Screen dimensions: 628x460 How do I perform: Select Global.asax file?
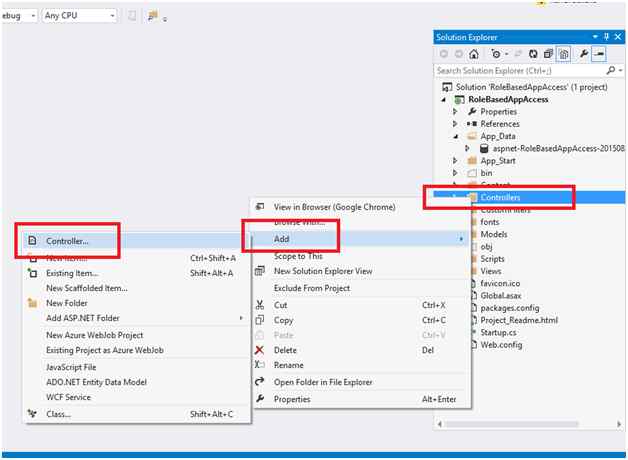(x=501, y=296)
